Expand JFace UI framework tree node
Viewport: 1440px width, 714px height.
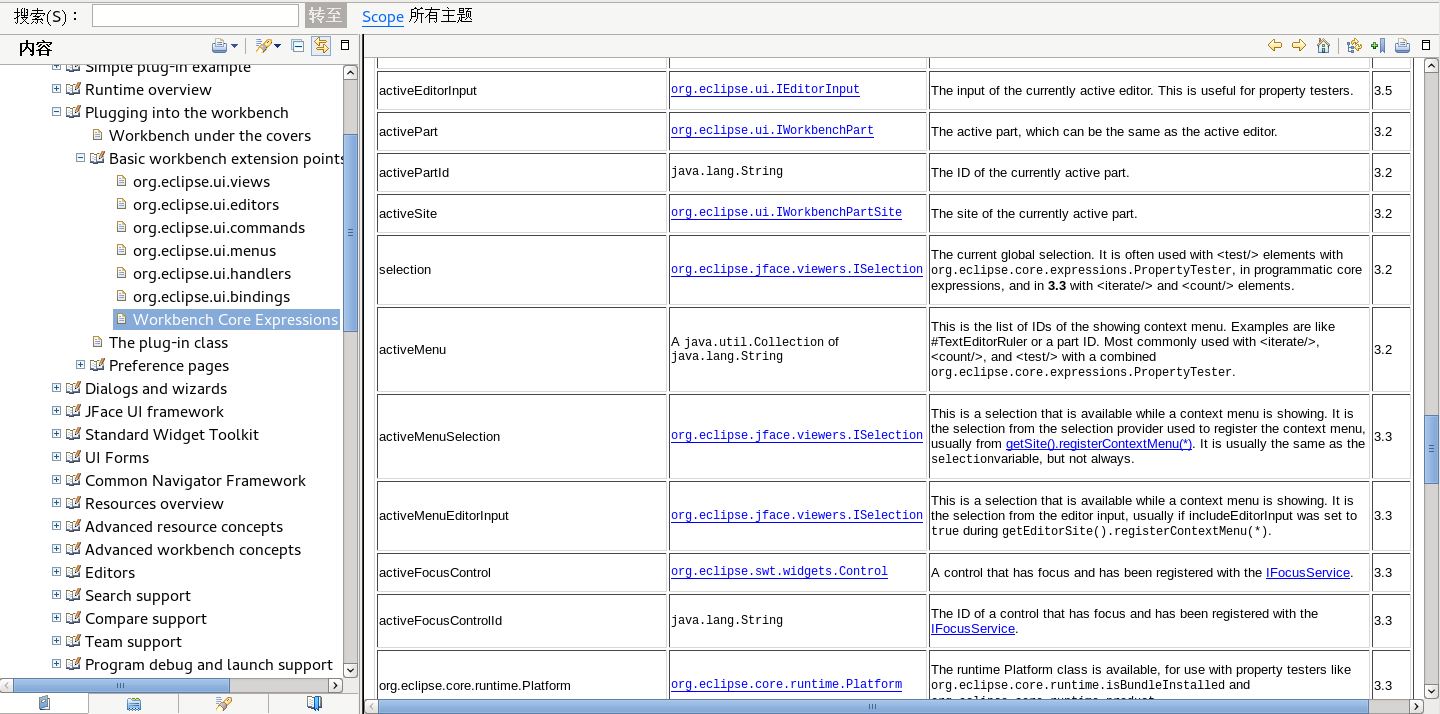[57, 411]
